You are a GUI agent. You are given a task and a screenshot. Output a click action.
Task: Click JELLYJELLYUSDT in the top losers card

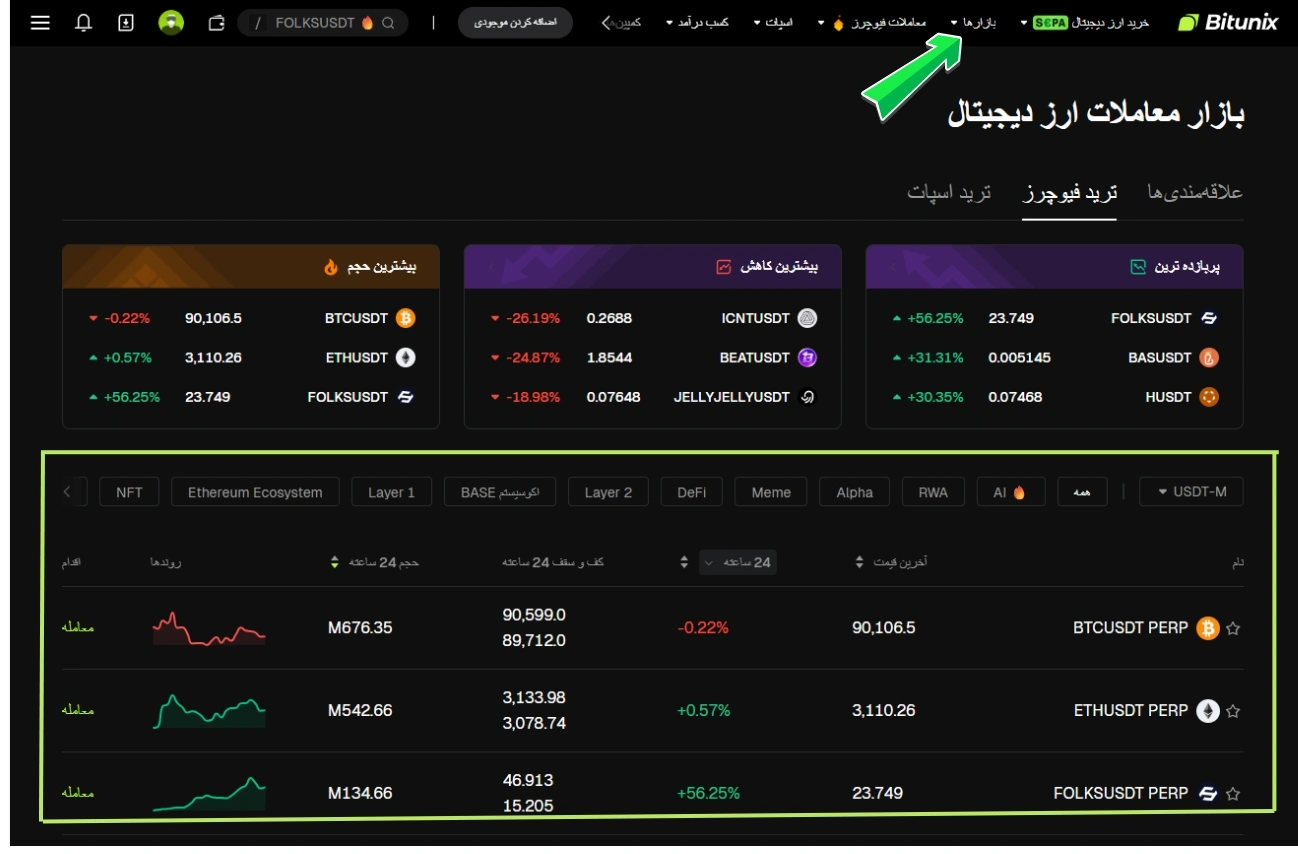point(732,397)
